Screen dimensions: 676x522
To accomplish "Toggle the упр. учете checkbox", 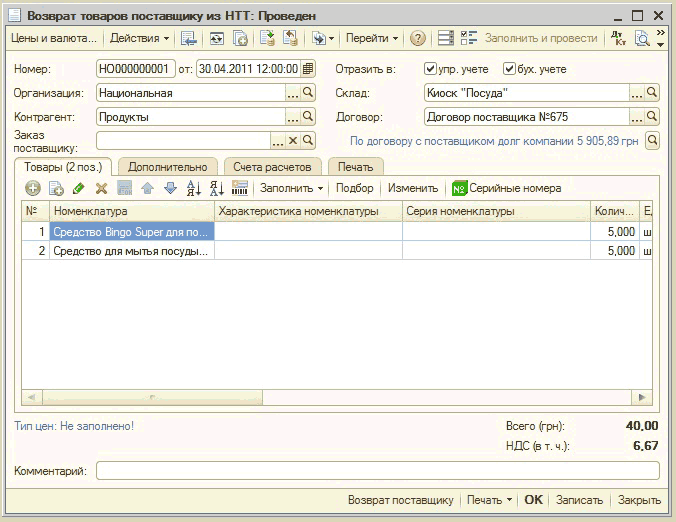I will click(x=430, y=69).
